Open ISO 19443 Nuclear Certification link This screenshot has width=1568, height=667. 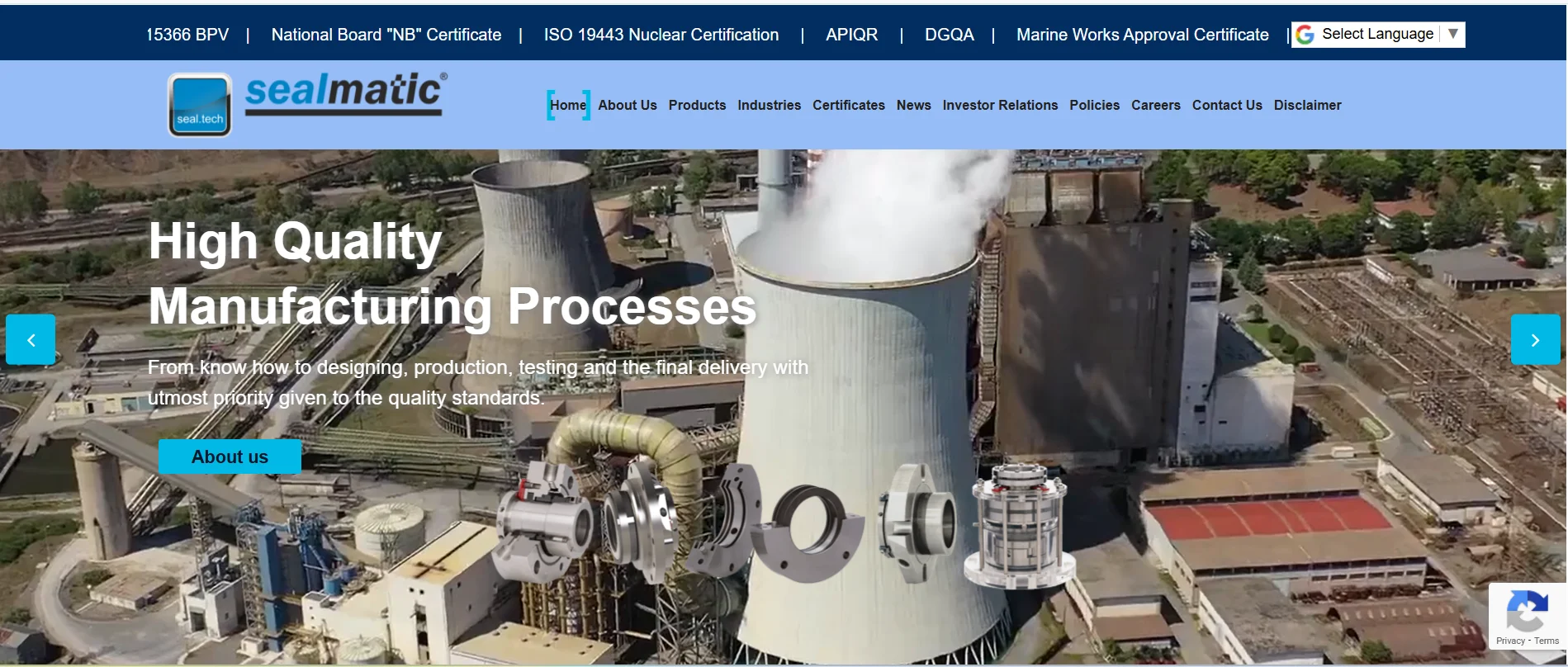pos(661,35)
